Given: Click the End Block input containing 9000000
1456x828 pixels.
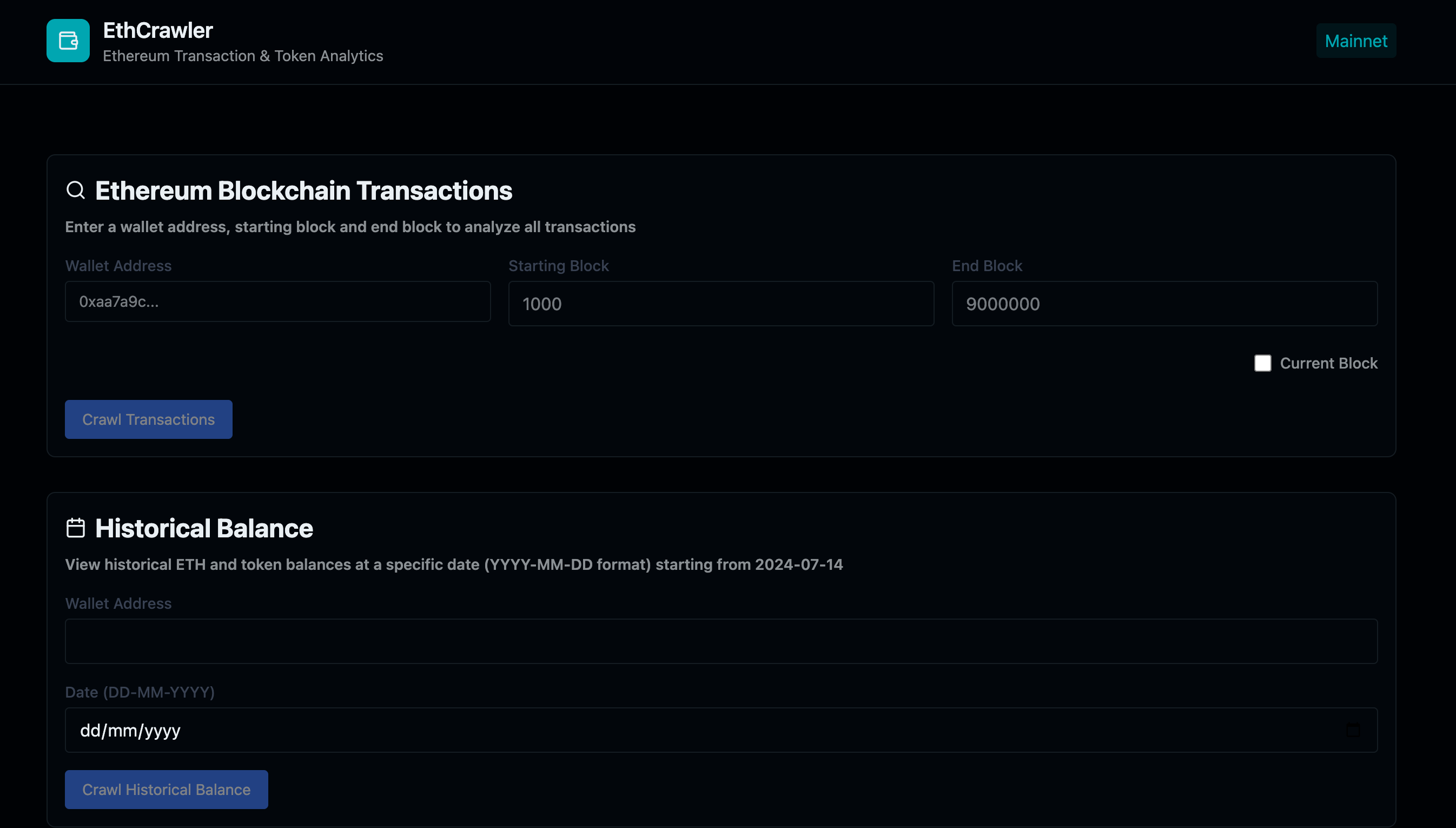Looking at the screenshot, I should pyautogui.click(x=1163, y=303).
